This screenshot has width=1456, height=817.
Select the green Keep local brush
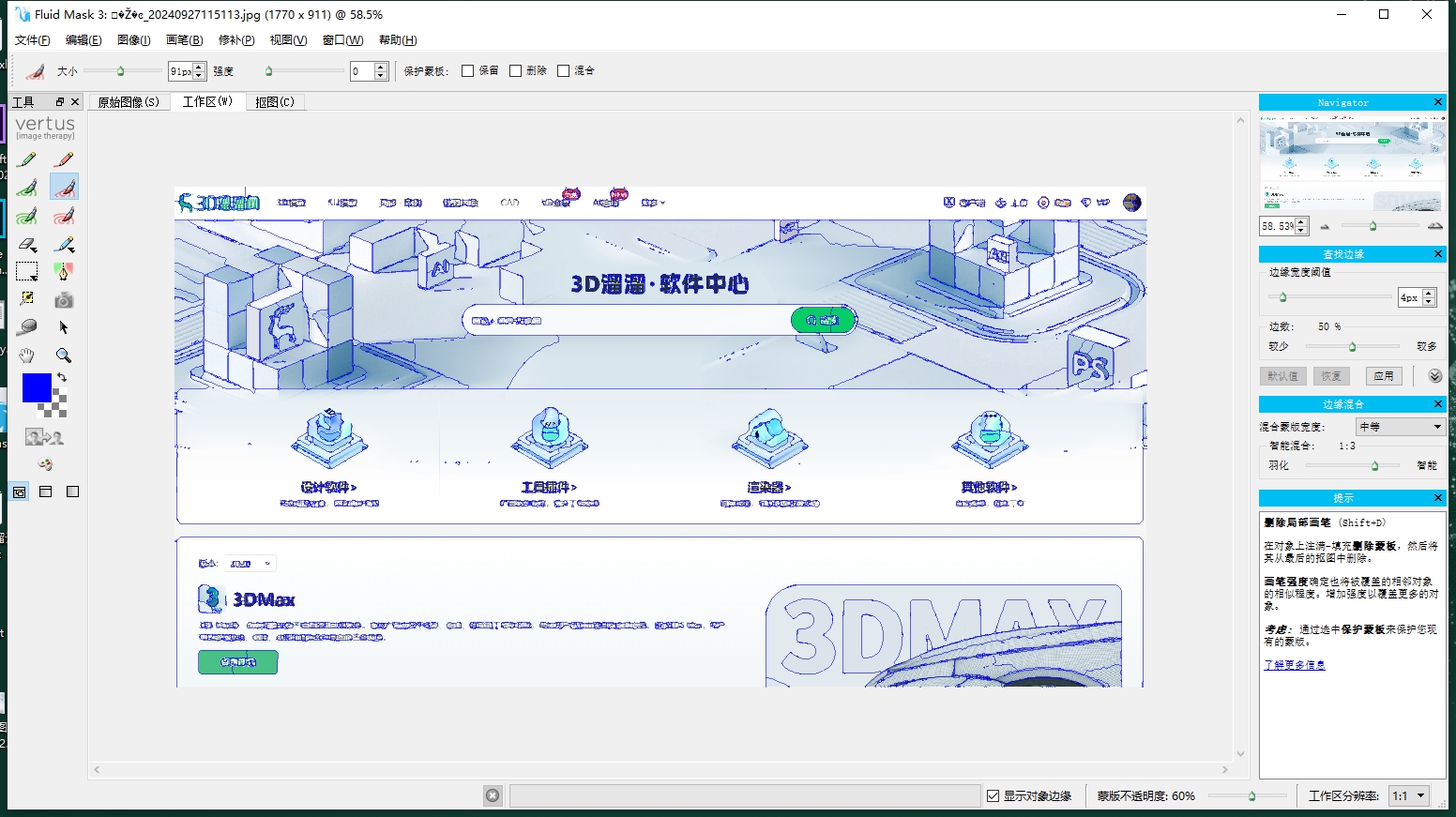pyautogui.click(x=27, y=188)
